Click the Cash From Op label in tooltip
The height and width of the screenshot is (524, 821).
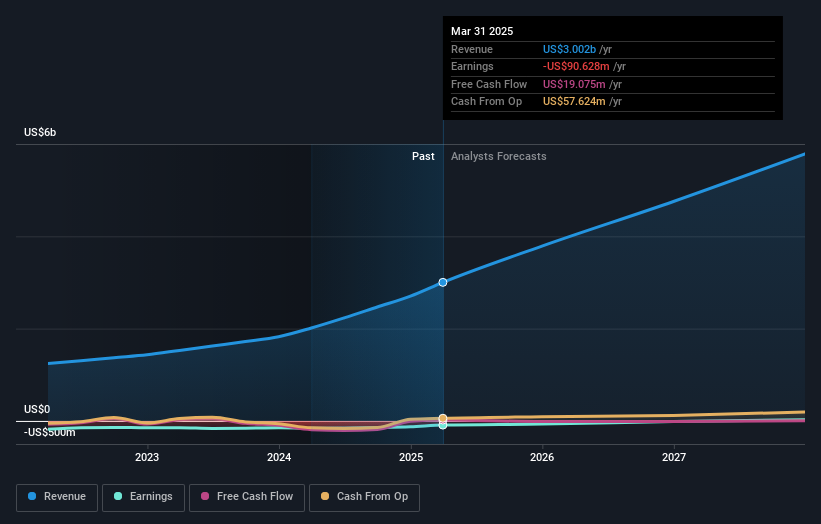pos(486,102)
